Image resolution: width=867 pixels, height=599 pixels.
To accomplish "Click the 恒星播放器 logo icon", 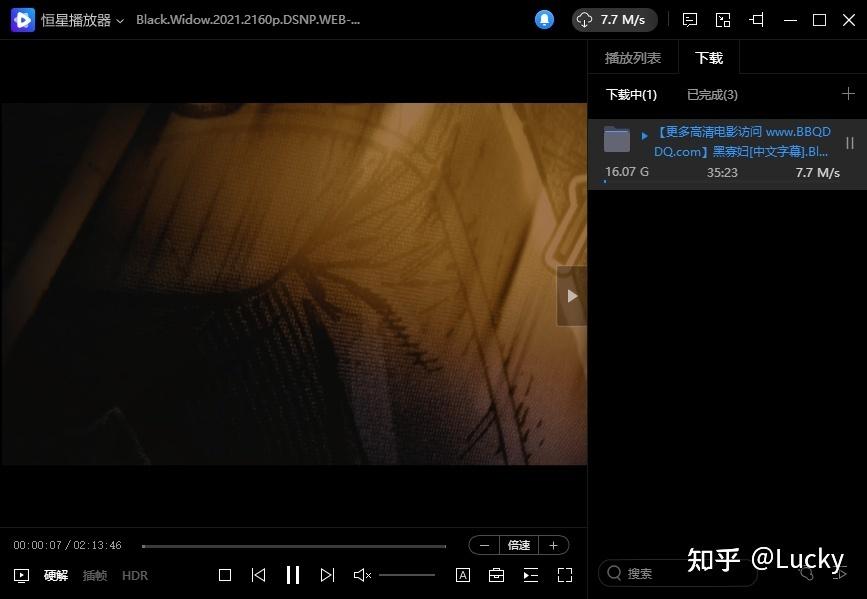I will pos(23,20).
